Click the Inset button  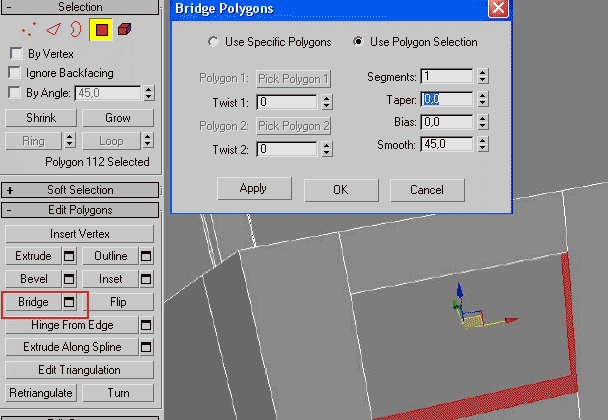[x=111, y=279]
